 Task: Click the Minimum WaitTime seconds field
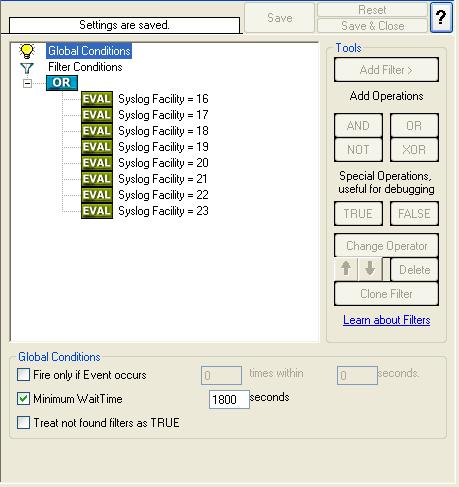[229, 399]
